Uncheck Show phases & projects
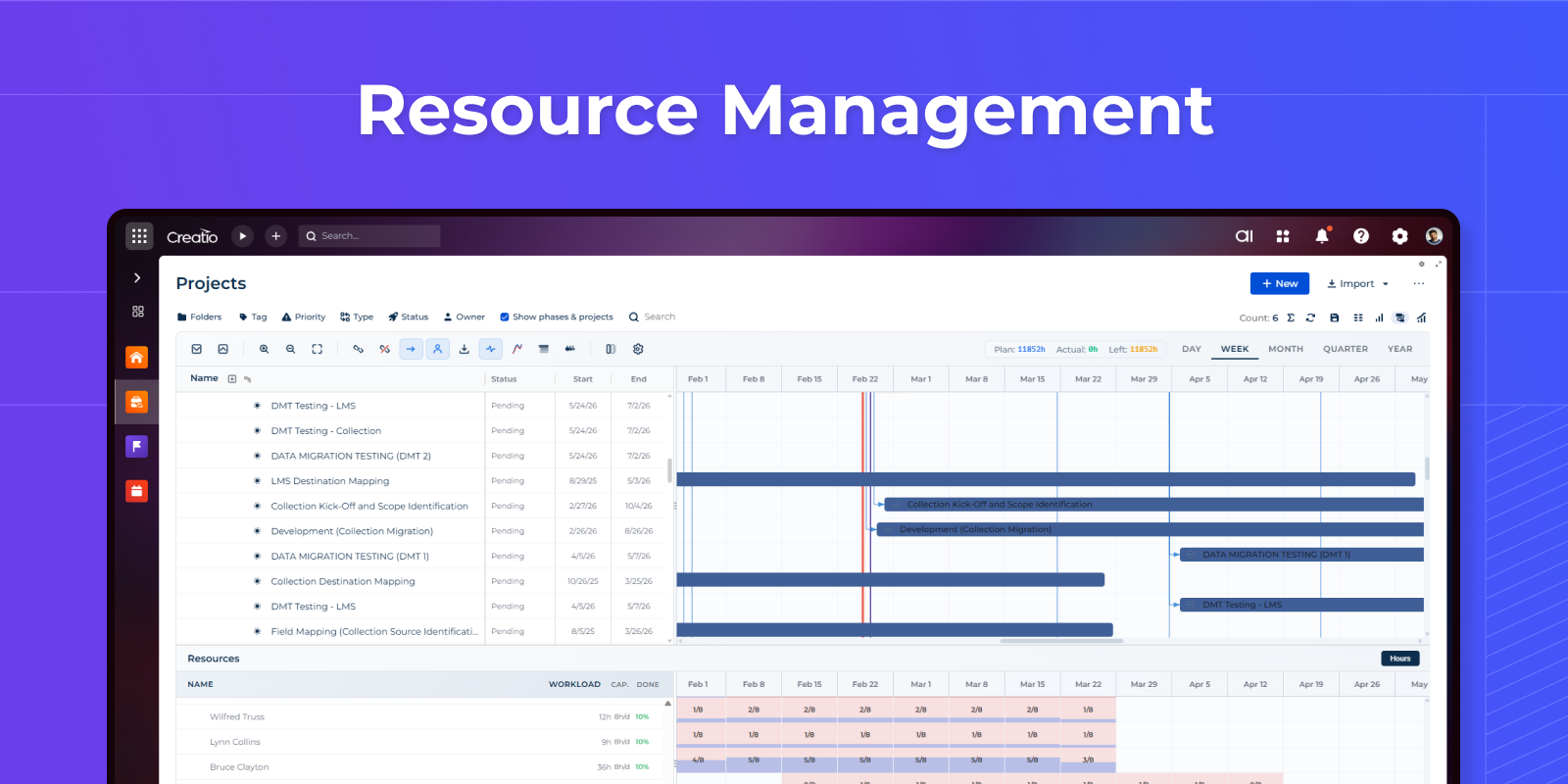The image size is (1568, 784). (x=505, y=318)
